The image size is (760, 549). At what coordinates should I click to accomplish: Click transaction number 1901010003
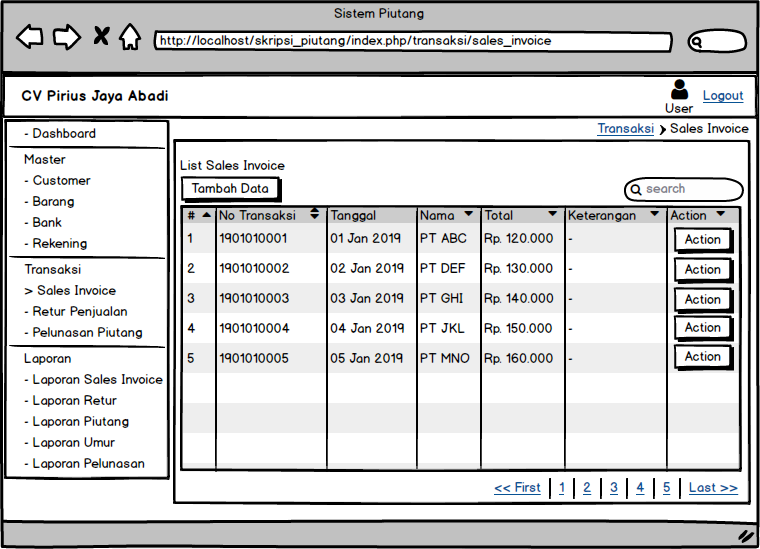click(x=254, y=298)
